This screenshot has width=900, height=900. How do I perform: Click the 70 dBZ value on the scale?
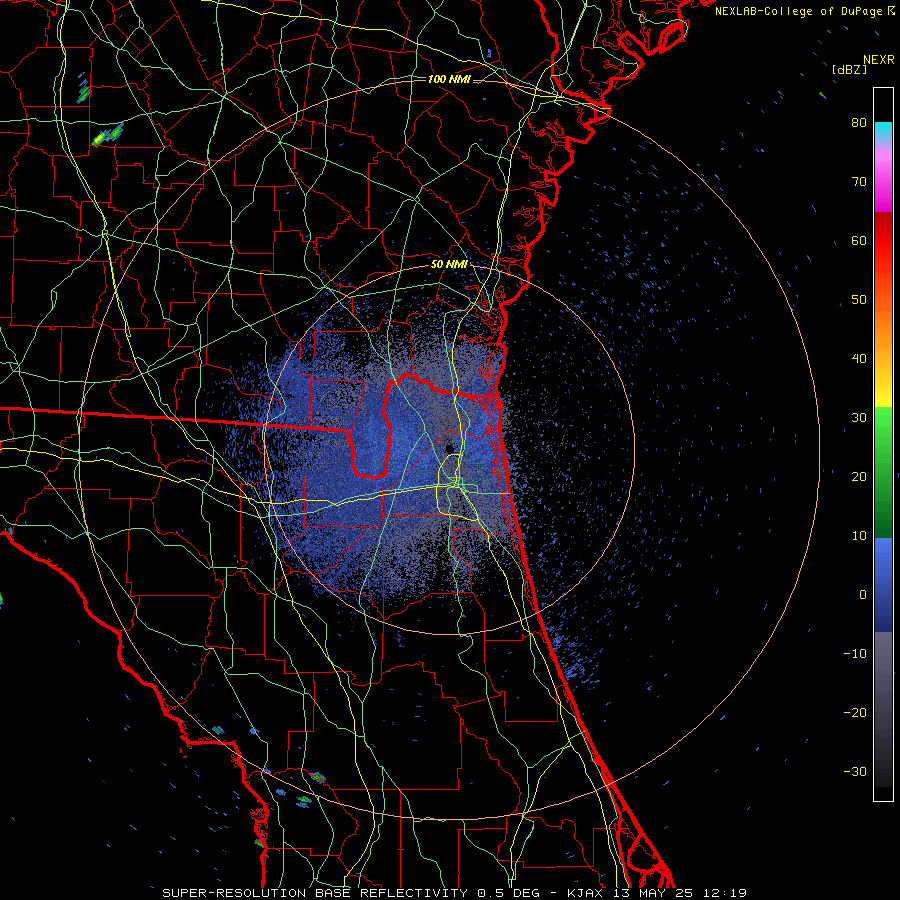[x=859, y=182]
